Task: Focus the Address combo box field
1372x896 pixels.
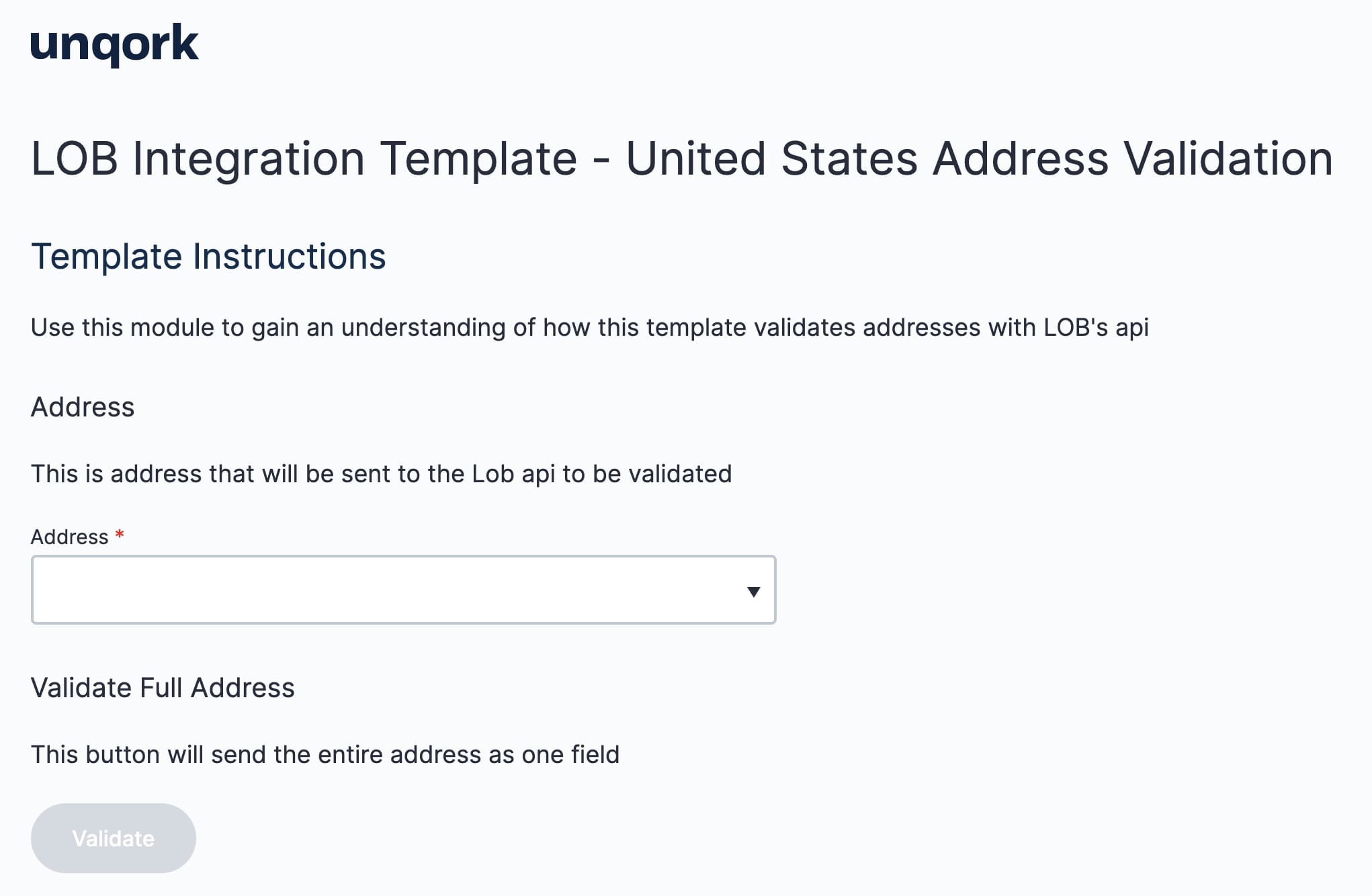Action: [403, 590]
